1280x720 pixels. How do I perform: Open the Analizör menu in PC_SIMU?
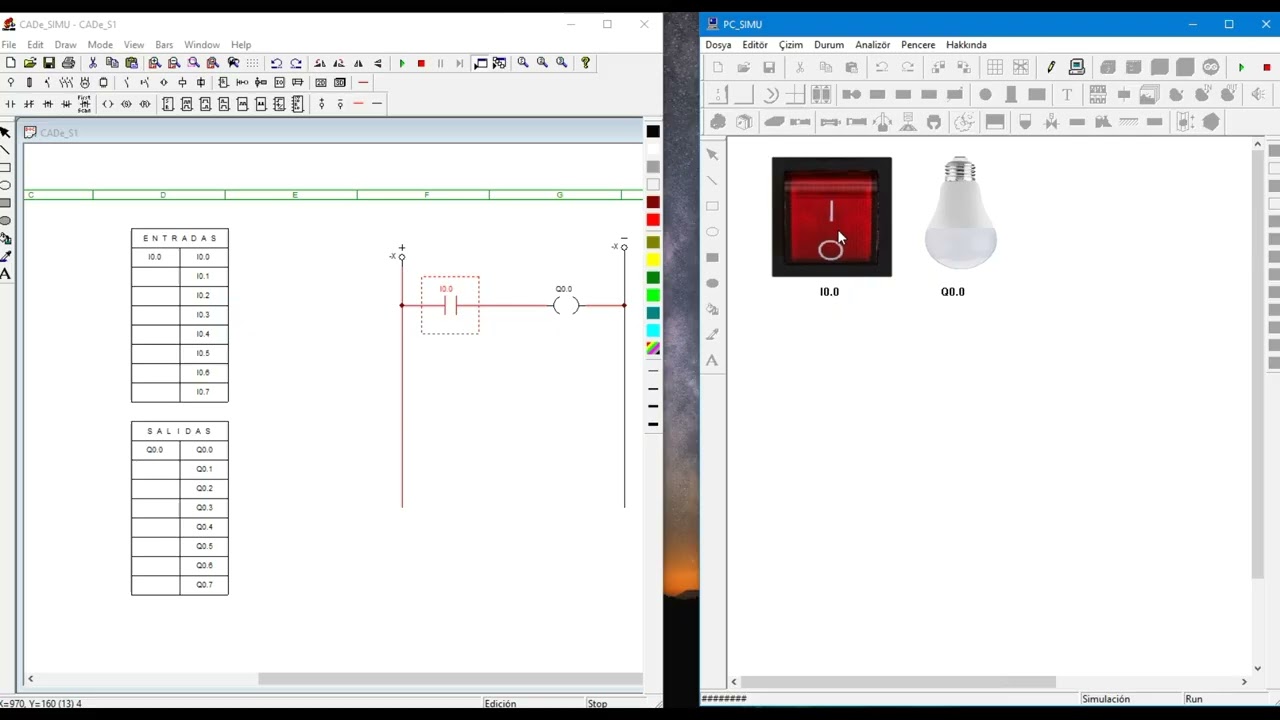coord(872,45)
